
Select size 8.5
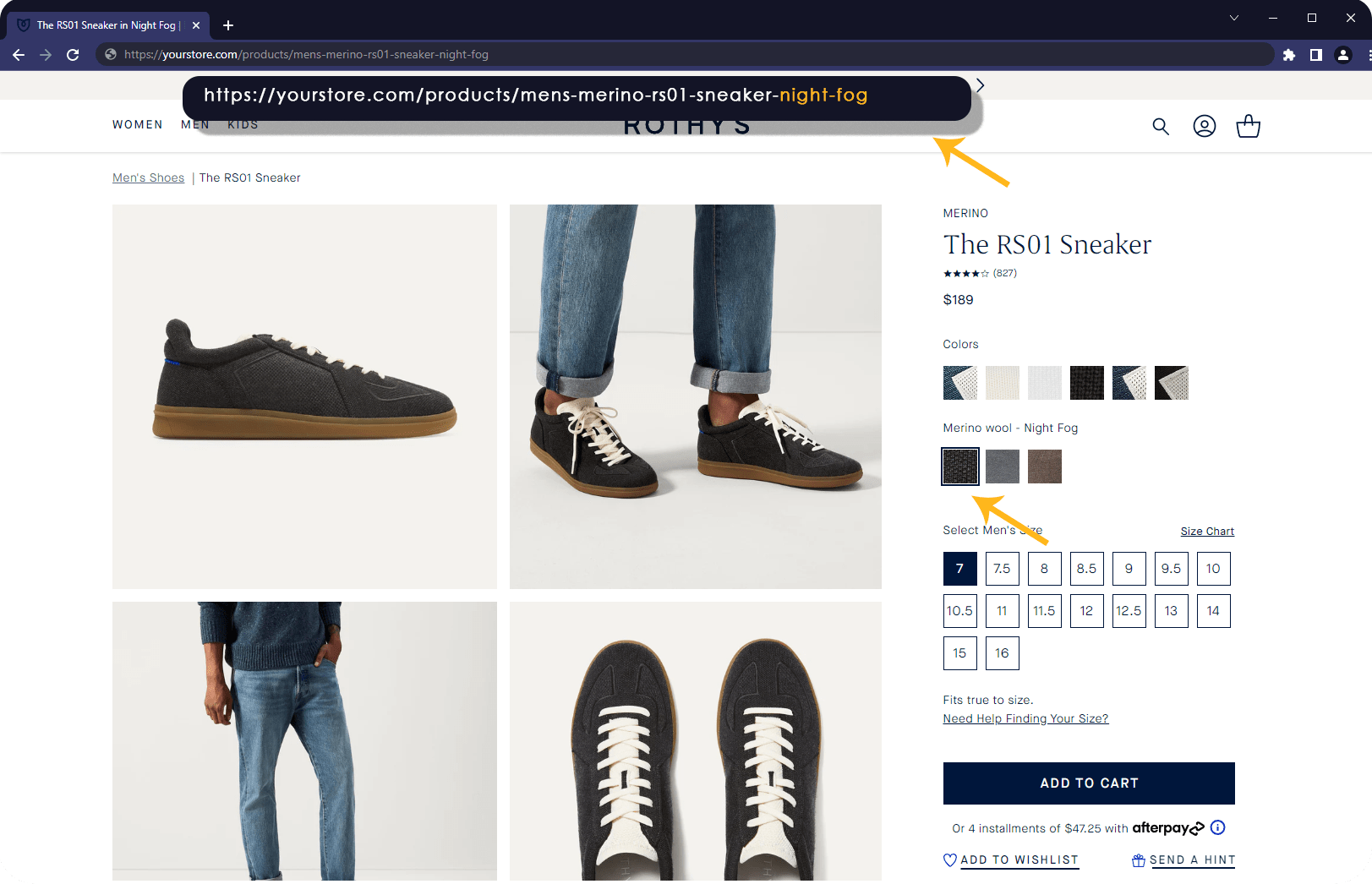pos(1087,569)
